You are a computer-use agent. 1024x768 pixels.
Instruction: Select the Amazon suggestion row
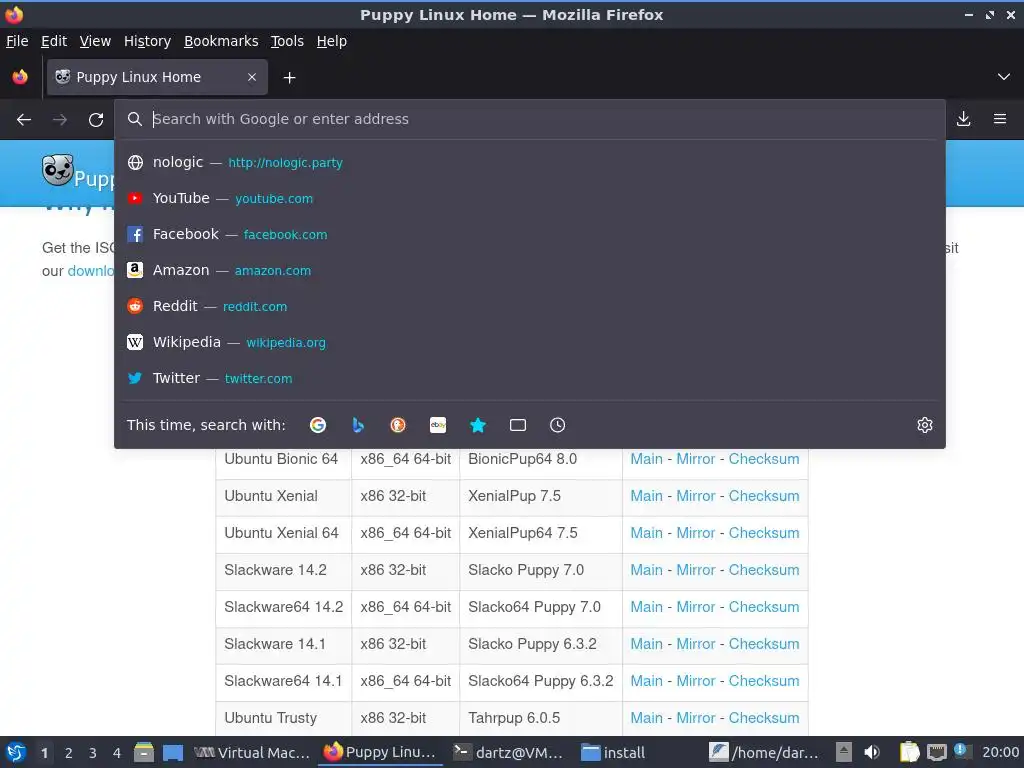(x=530, y=270)
